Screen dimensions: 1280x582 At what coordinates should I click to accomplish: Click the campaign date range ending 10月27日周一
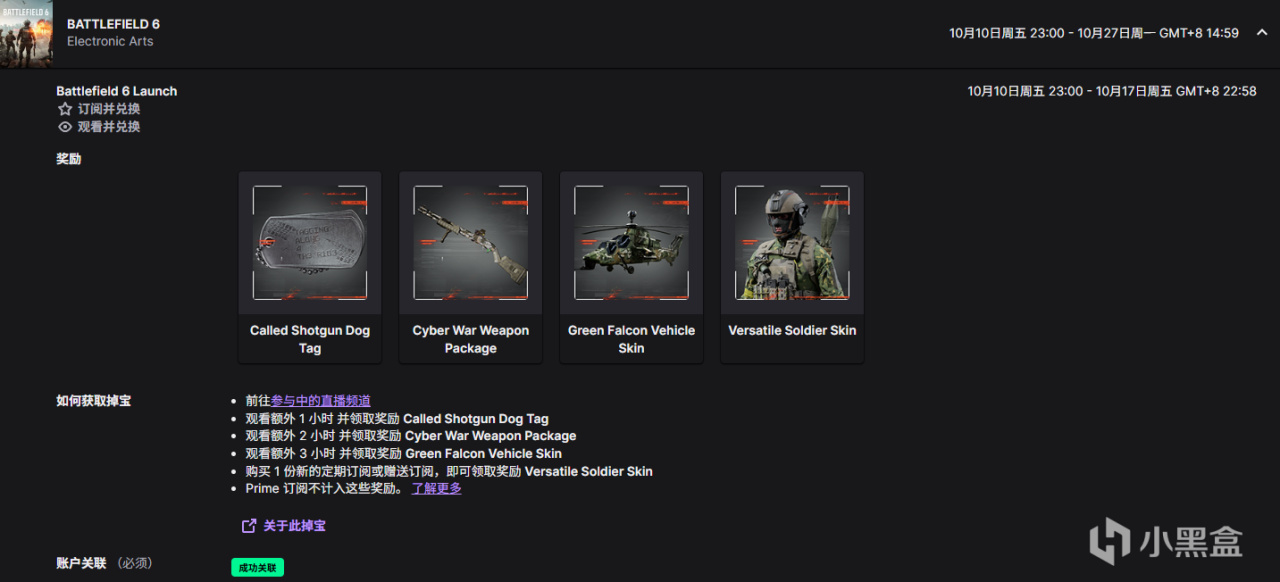tap(1094, 33)
